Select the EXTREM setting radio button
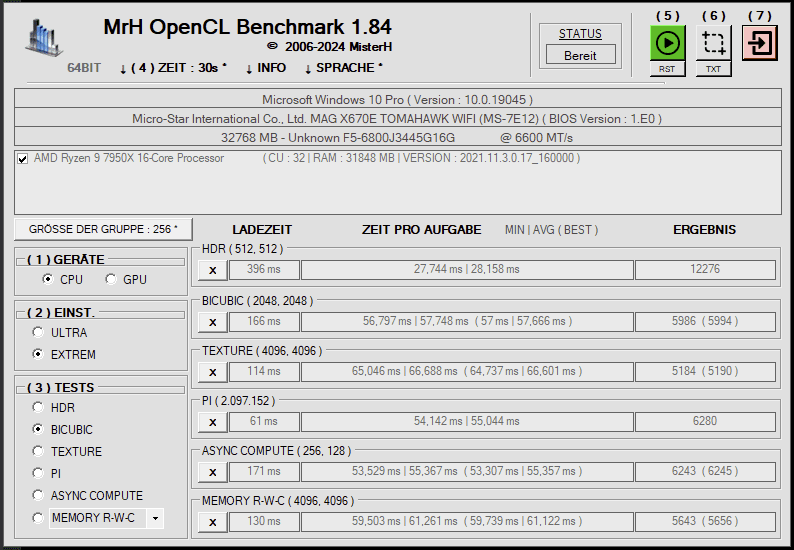 pos(38,354)
